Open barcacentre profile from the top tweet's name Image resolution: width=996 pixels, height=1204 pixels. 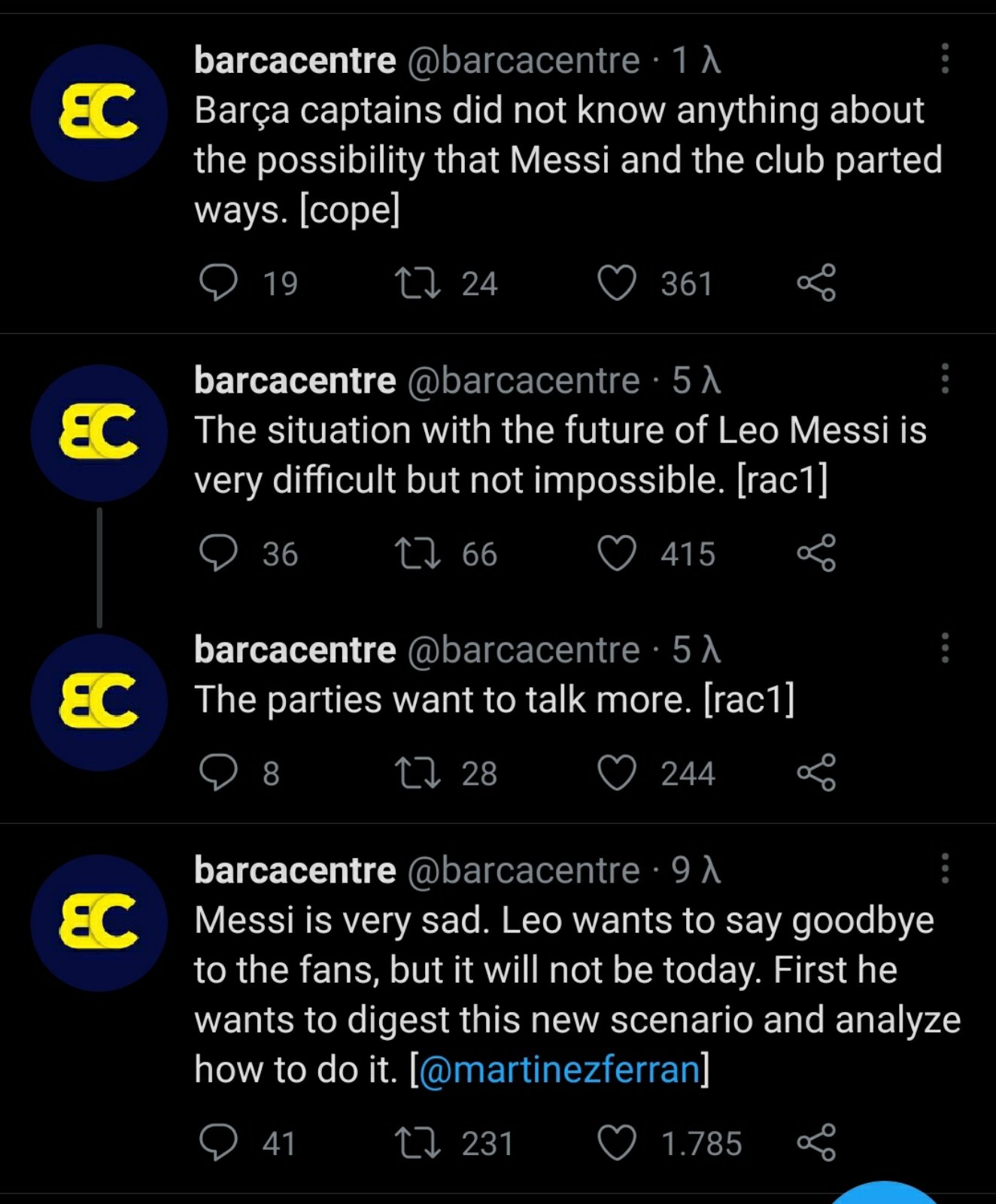[294, 60]
